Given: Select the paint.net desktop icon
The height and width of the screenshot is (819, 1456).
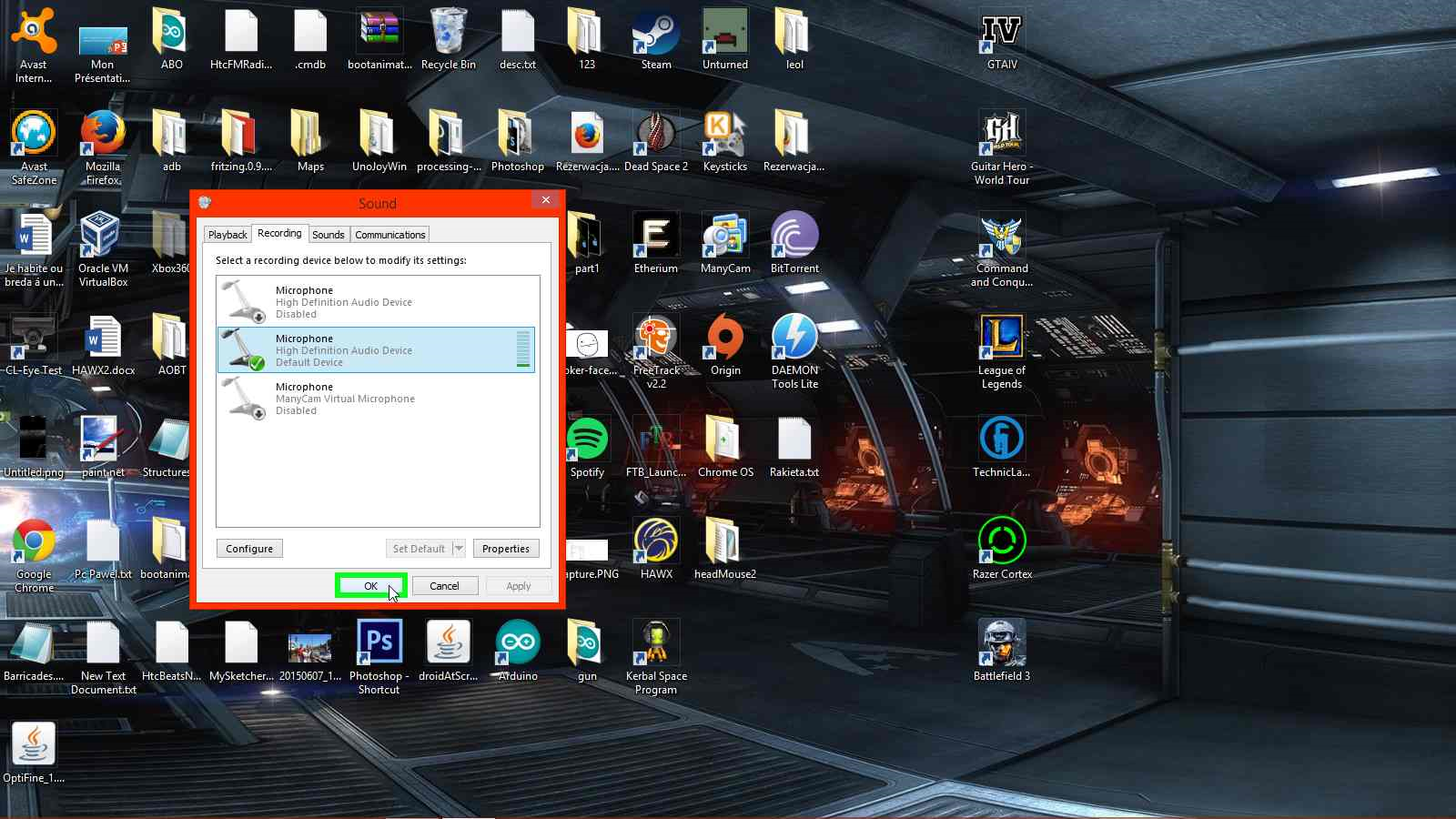Looking at the screenshot, I should [103, 446].
